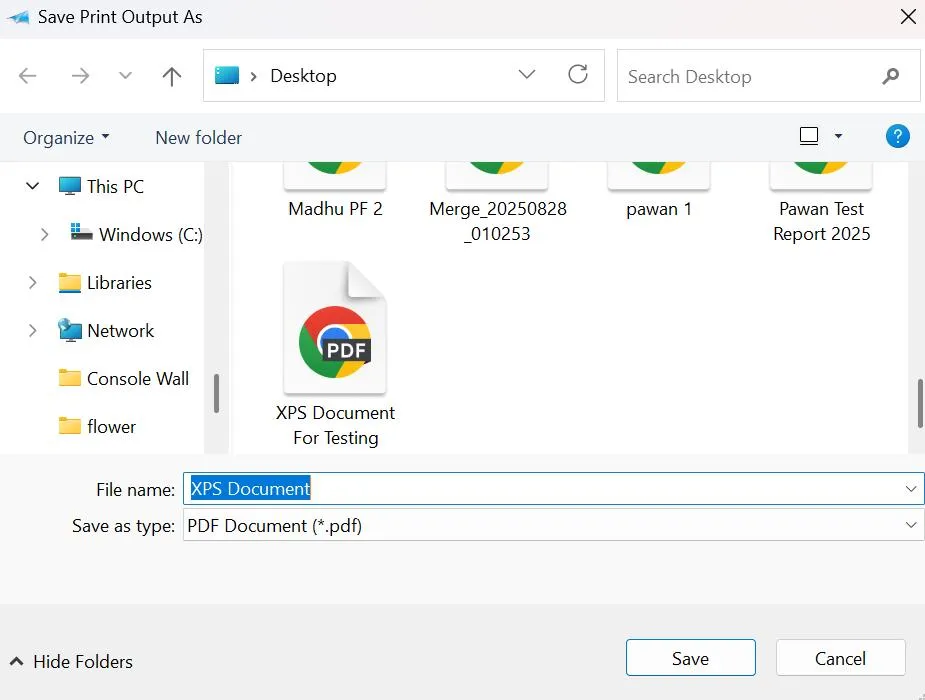Click the search magnifier icon
The height and width of the screenshot is (700, 925).
[891, 76]
